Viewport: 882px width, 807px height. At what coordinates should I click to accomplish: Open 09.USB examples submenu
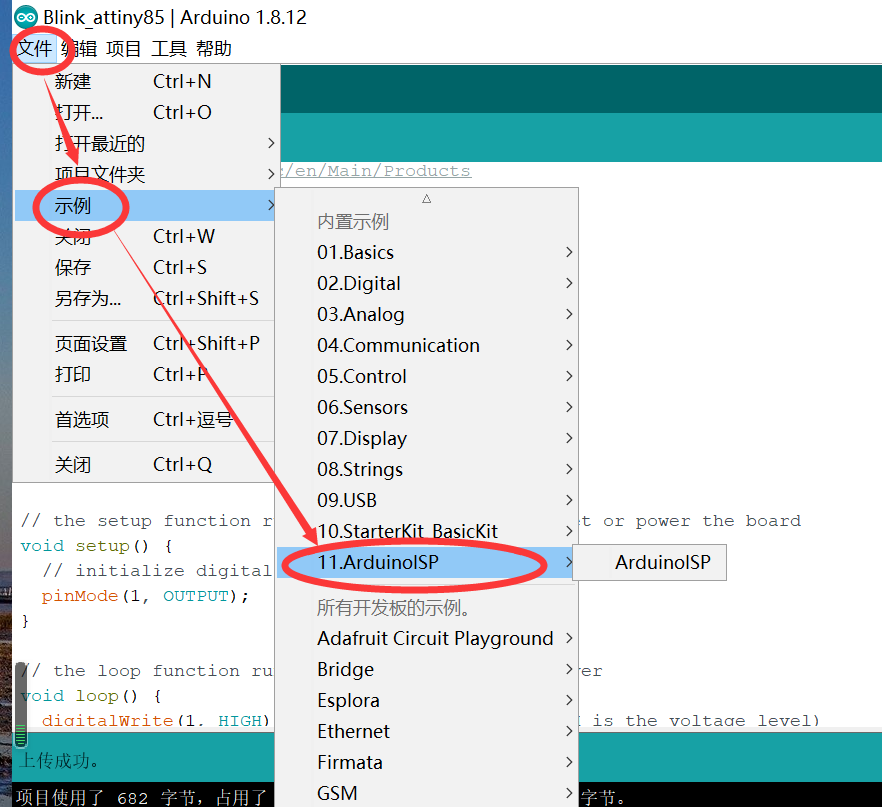pyautogui.click(x=428, y=500)
